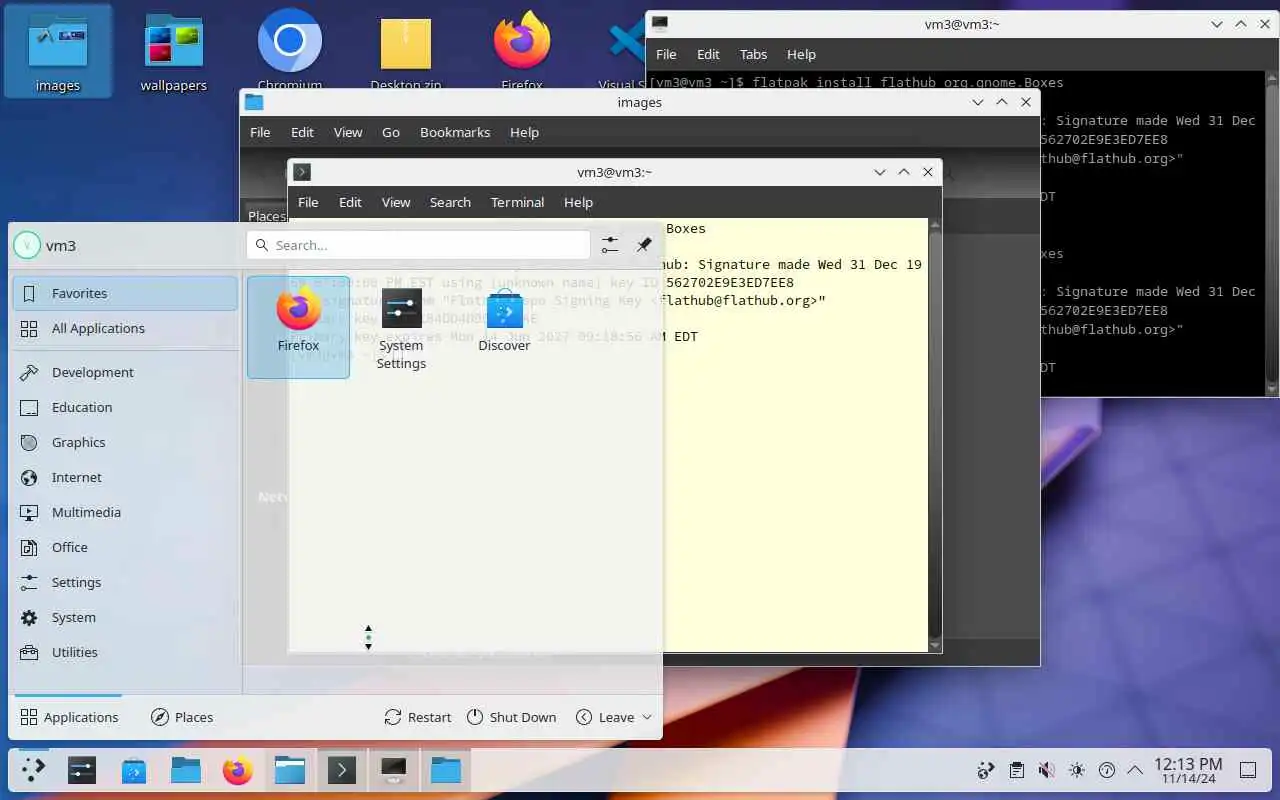Open Edit menu in back terminal
This screenshot has height=800, width=1280.
coord(708,54)
